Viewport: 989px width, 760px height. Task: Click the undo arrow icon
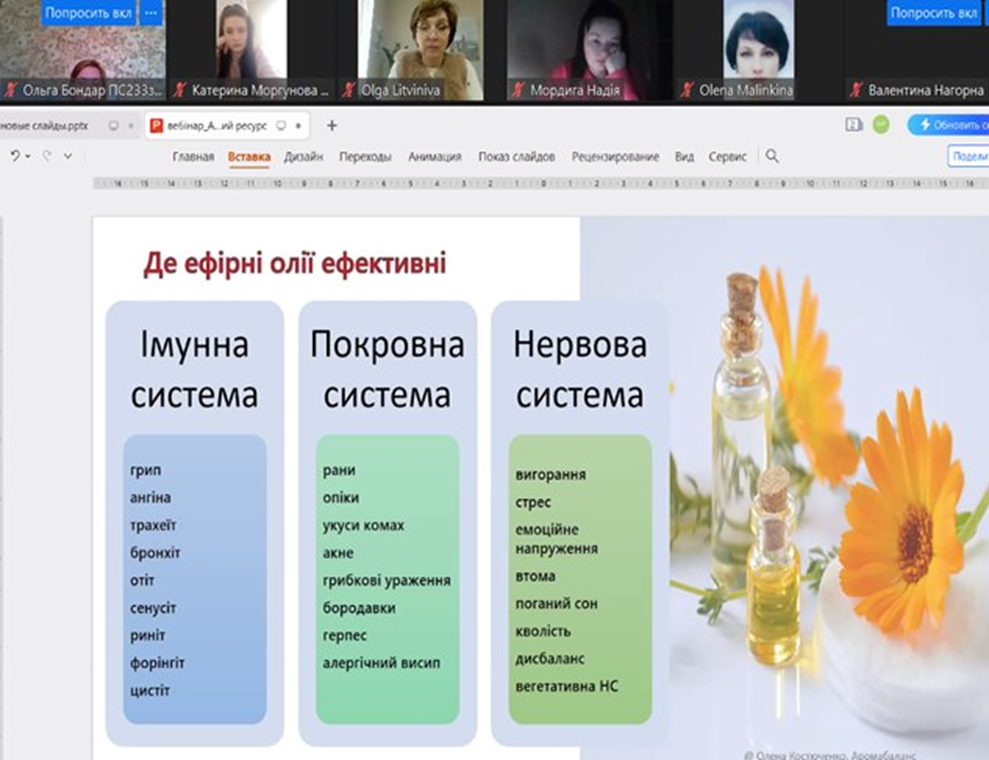(x=14, y=156)
